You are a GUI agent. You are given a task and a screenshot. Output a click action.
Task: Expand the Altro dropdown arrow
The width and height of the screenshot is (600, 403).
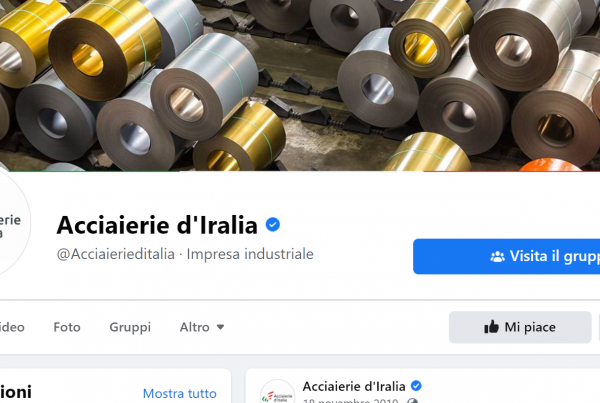(220, 327)
